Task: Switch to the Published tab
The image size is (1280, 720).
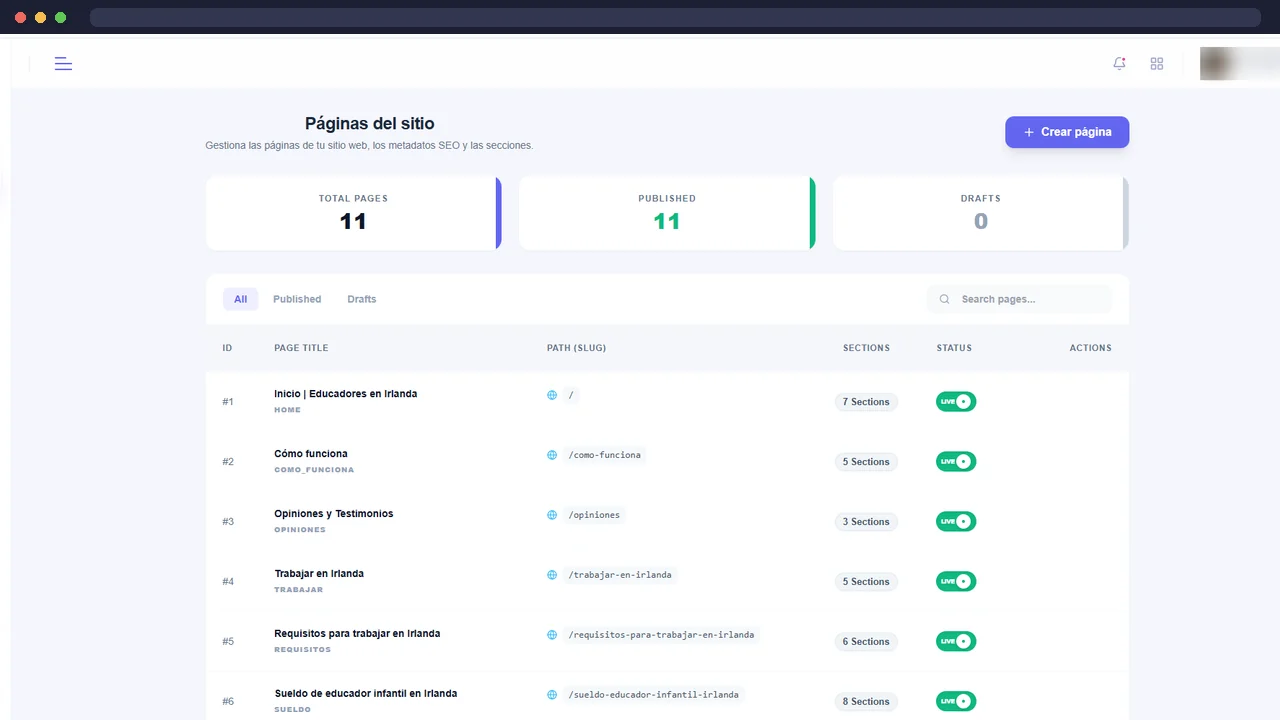Action: point(297,299)
